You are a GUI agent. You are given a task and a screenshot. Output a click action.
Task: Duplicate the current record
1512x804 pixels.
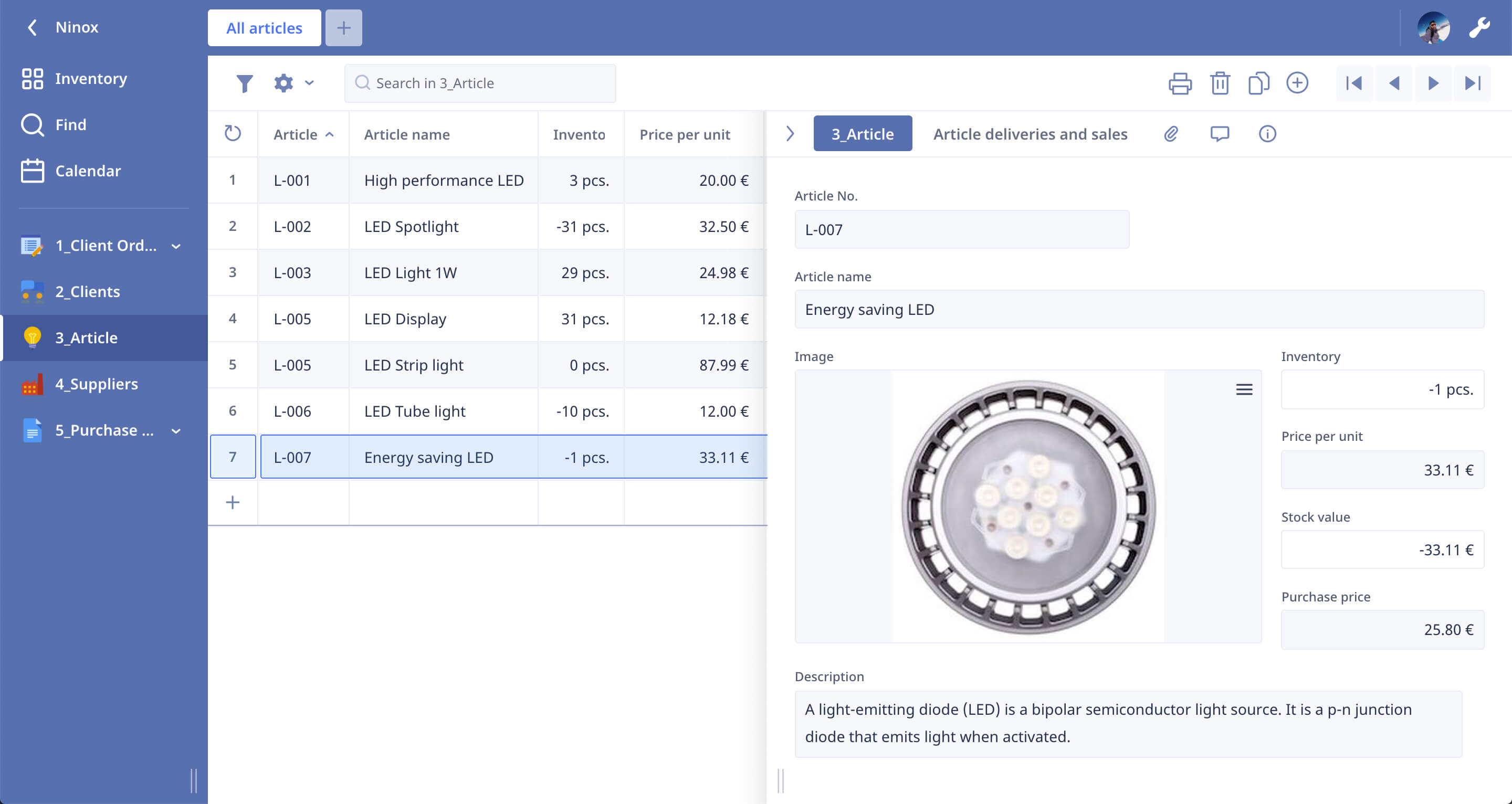[1258, 83]
